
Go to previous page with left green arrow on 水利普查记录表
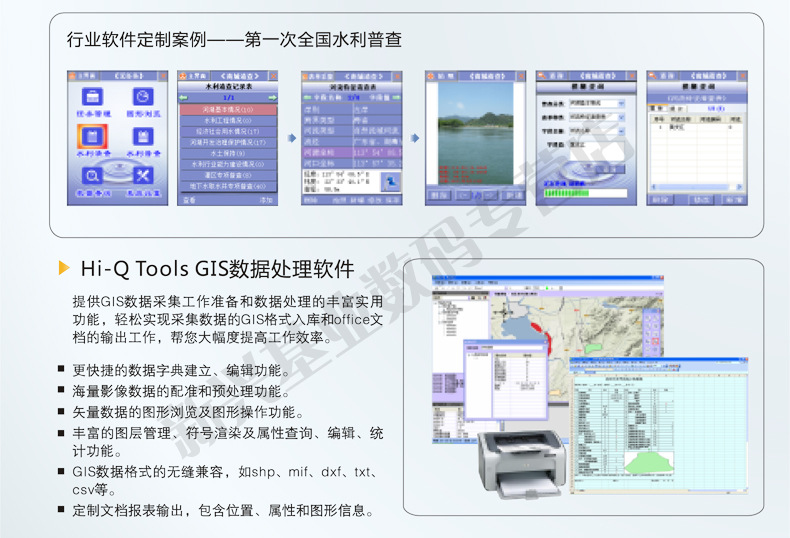pyautogui.click(x=183, y=97)
